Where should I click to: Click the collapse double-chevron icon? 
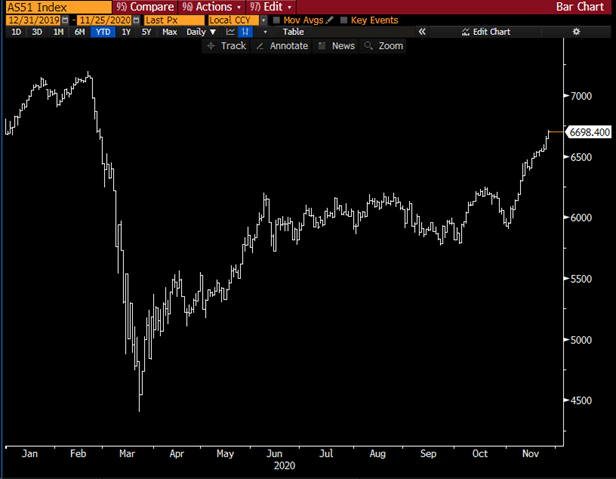pos(422,32)
